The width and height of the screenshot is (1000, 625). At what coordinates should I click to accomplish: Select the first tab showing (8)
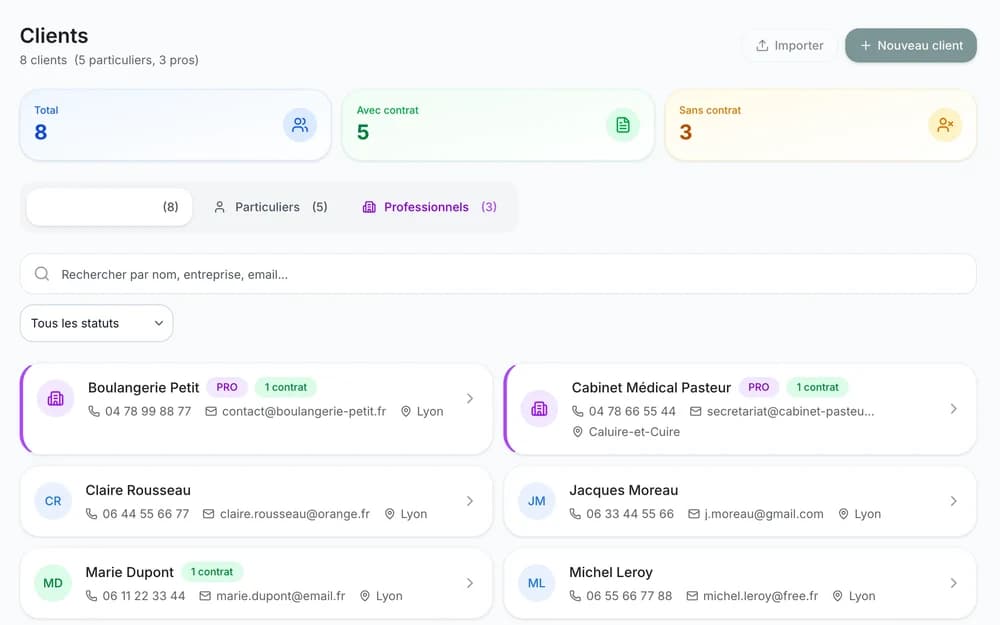[109, 207]
